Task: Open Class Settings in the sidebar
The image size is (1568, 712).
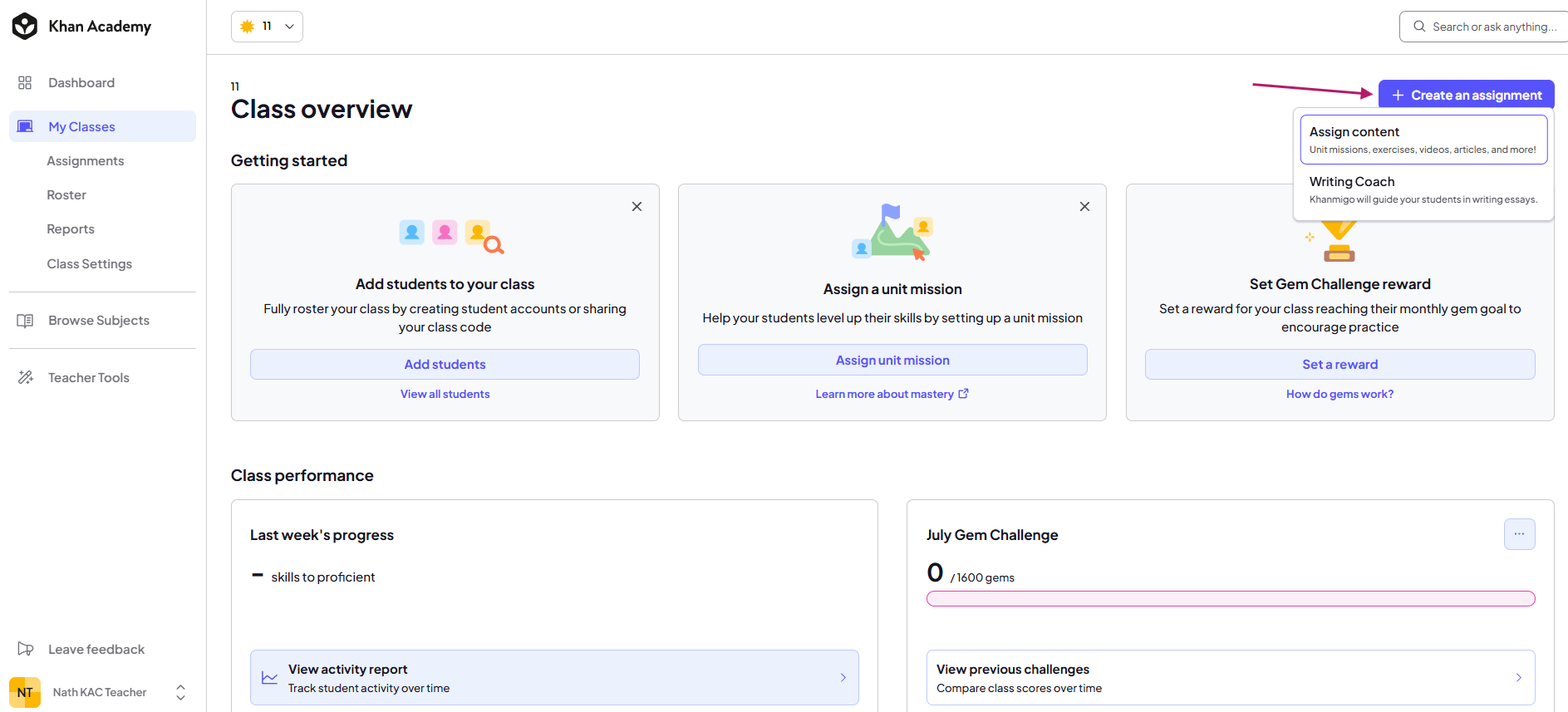Action: 90,264
